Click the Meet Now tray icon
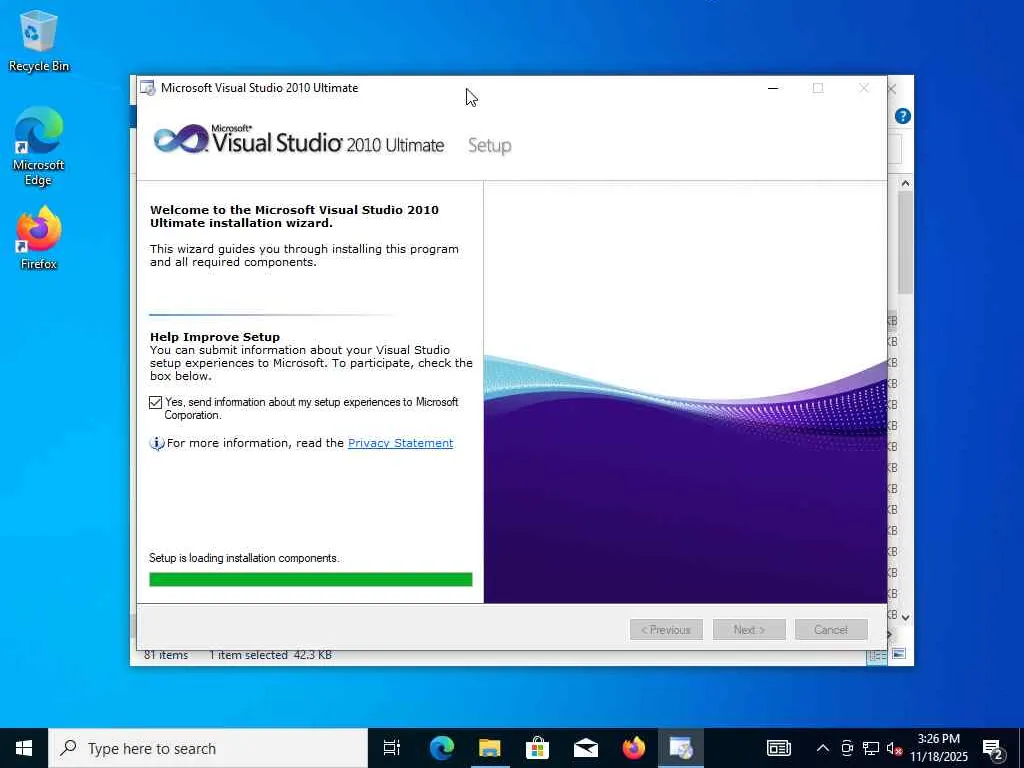This screenshot has width=1024, height=768. click(x=847, y=748)
